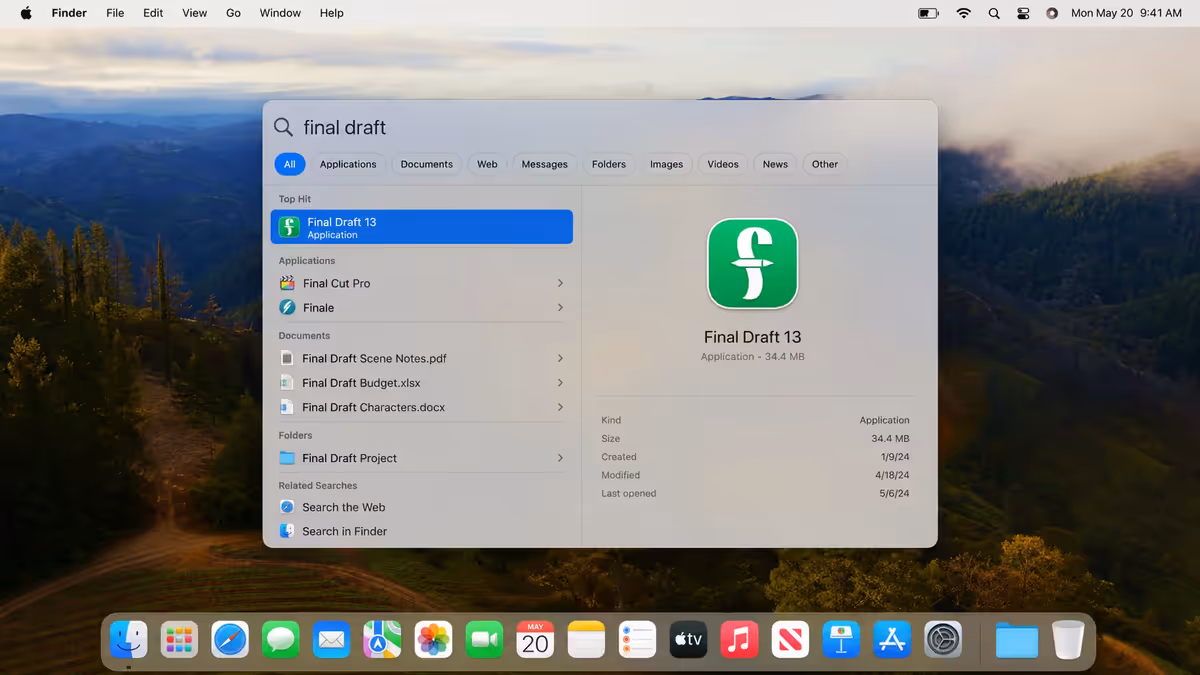Image resolution: width=1200 pixels, height=675 pixels.
Task: Click the Finder icon beside Search in Finder
Action: [x=287, y=531]
